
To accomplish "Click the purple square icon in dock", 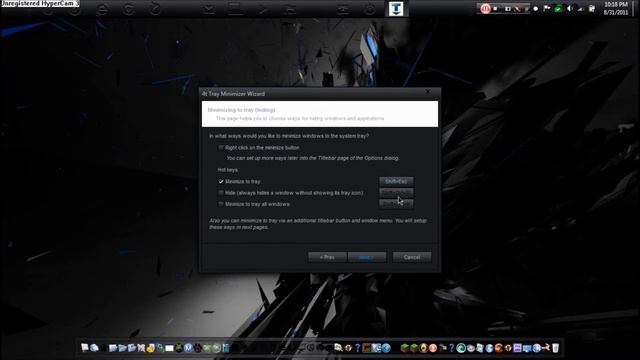I will [x=517, y=348].
